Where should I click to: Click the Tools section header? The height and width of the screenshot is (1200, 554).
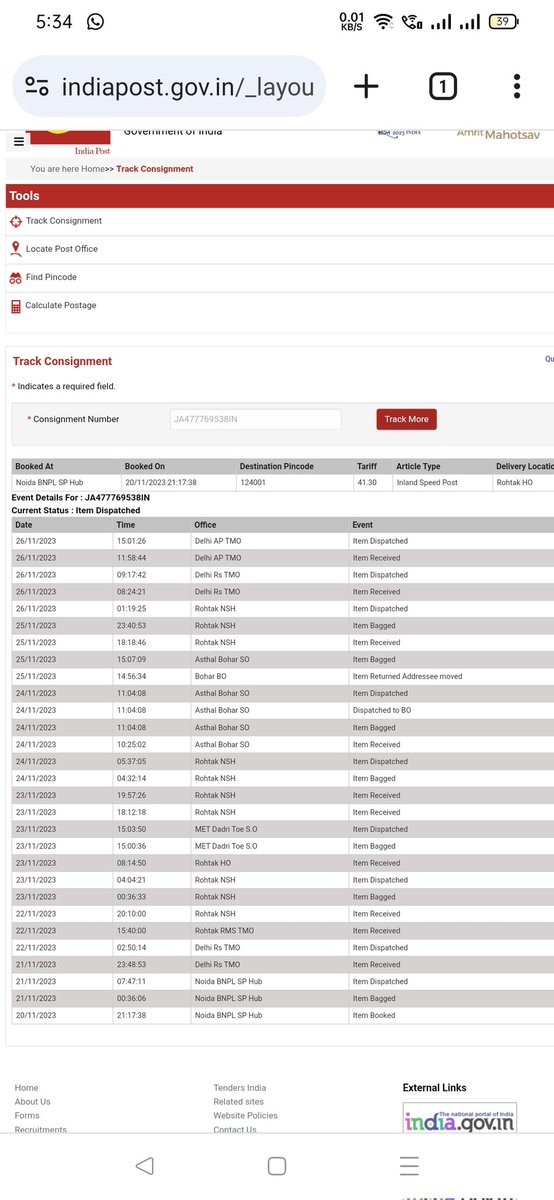280,196
